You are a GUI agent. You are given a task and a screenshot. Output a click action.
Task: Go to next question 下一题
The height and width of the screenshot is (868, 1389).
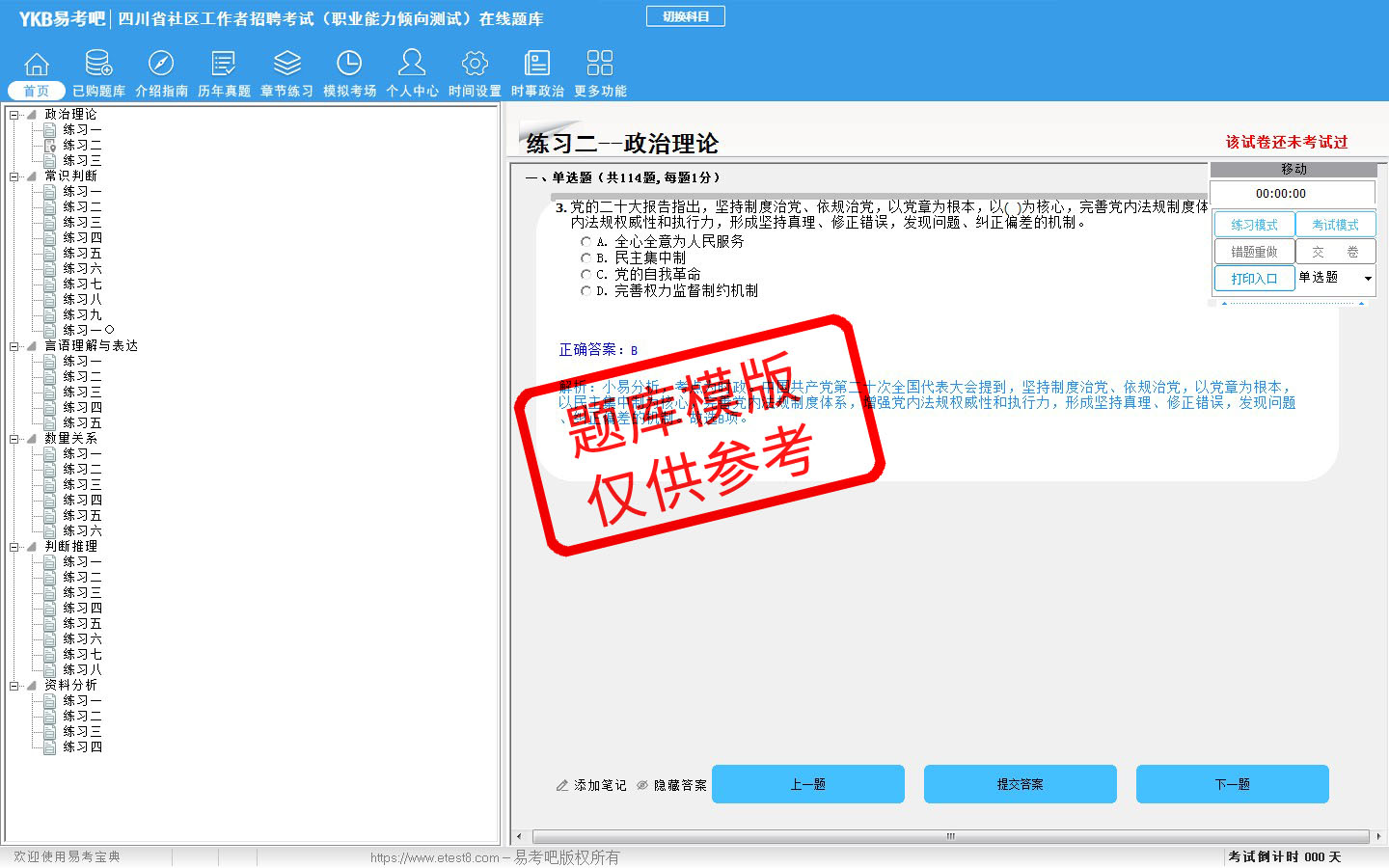point(1233,784)
